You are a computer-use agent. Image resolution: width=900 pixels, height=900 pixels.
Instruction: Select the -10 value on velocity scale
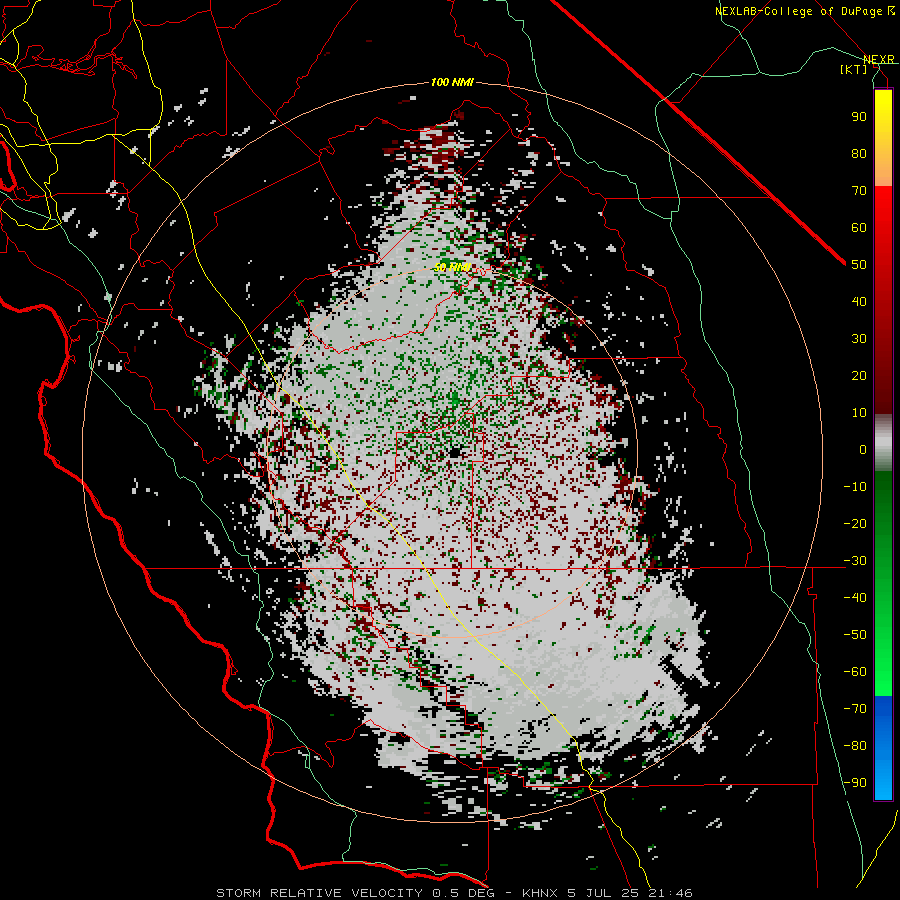pyautogui.click(x=855, y=487)
